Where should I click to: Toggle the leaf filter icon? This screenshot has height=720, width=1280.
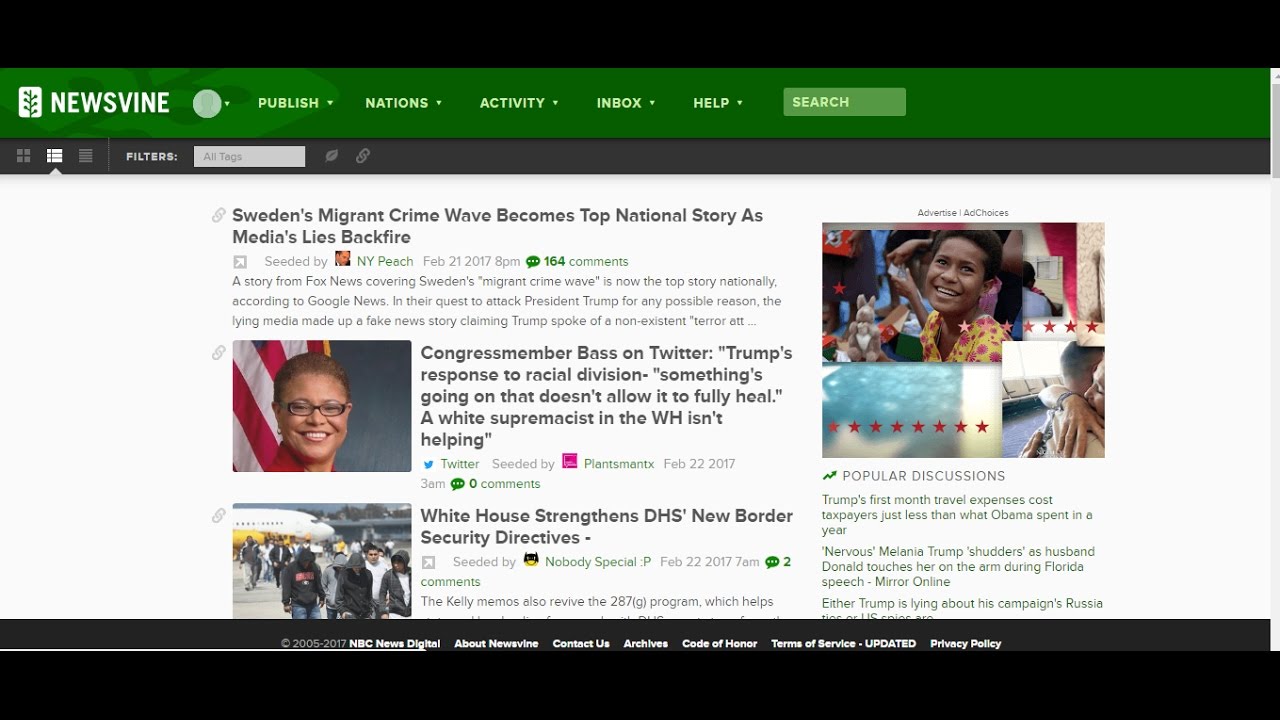coord(332,156)
